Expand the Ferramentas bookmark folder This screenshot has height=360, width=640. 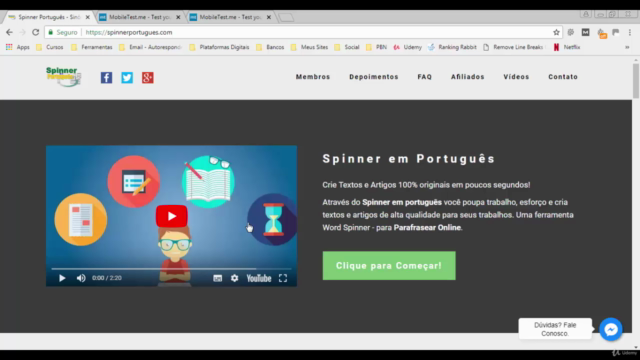(92, 47)
